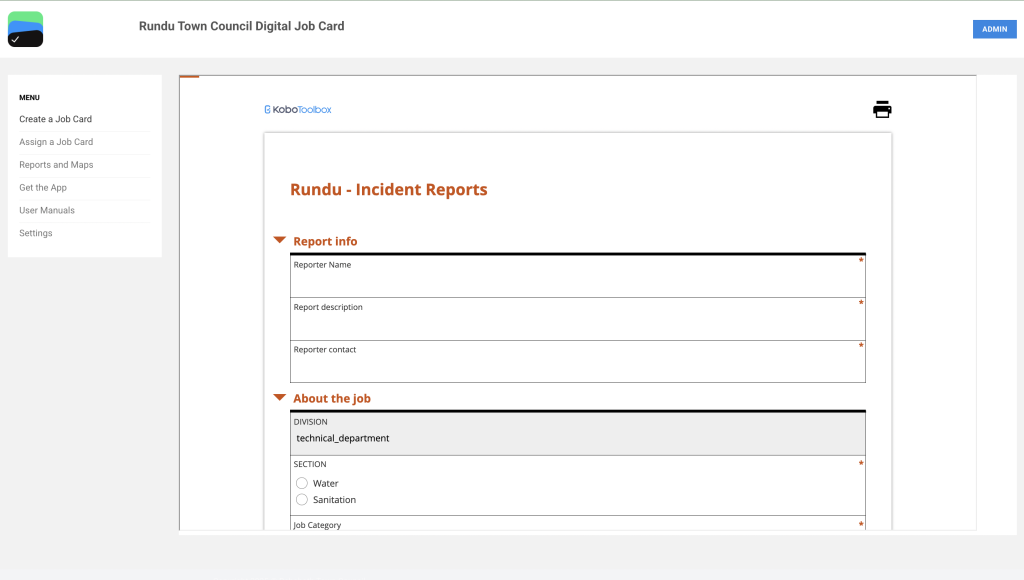Open the Get the App page
1024x580 pixels.
43,188
